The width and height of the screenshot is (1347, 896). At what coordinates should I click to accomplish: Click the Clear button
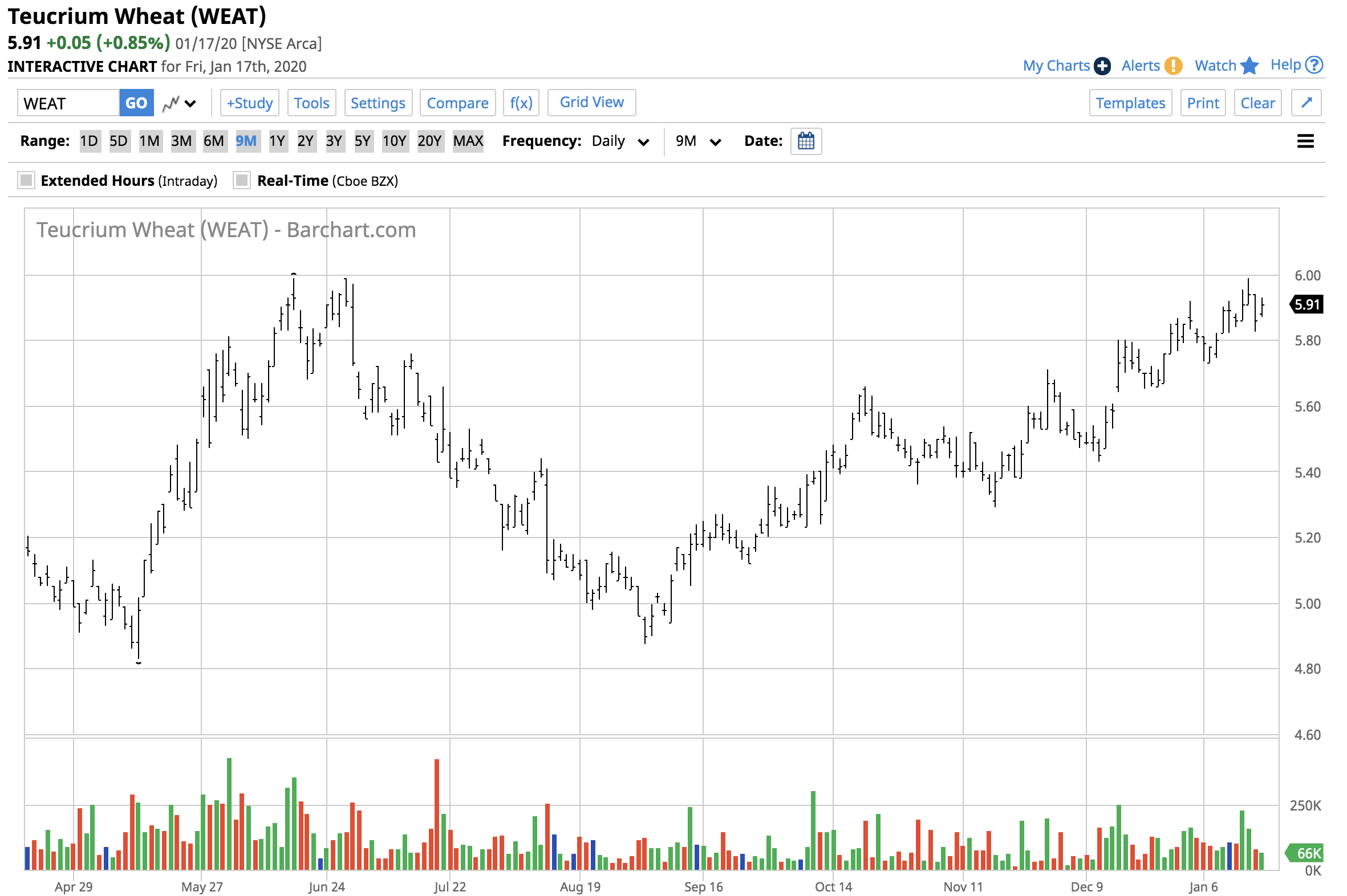click(1257, 103)
